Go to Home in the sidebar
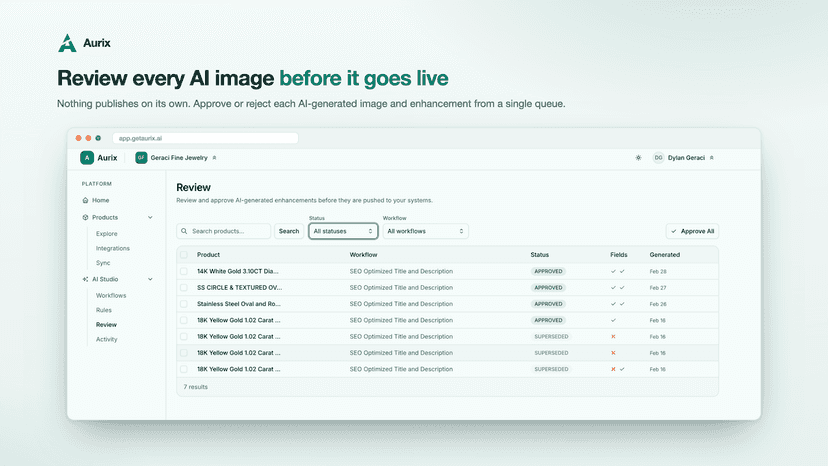 (x=100, y=200)
